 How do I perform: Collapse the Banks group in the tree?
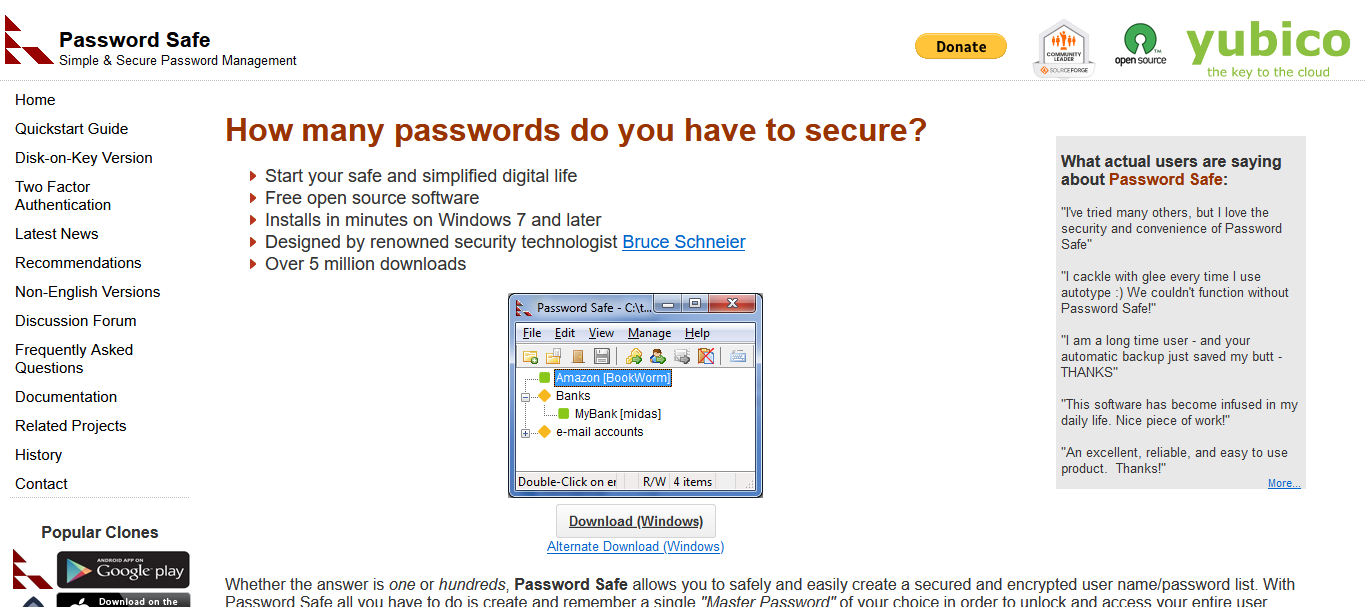(x=525, y=397)
